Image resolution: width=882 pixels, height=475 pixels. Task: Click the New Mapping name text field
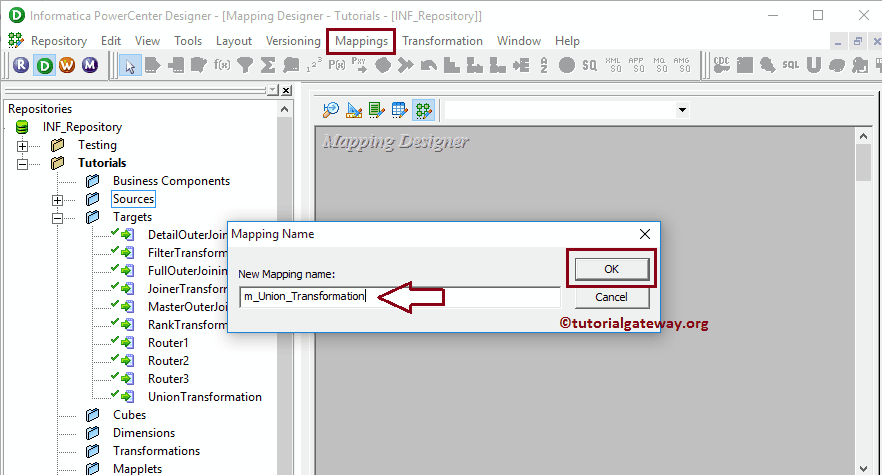400,296
